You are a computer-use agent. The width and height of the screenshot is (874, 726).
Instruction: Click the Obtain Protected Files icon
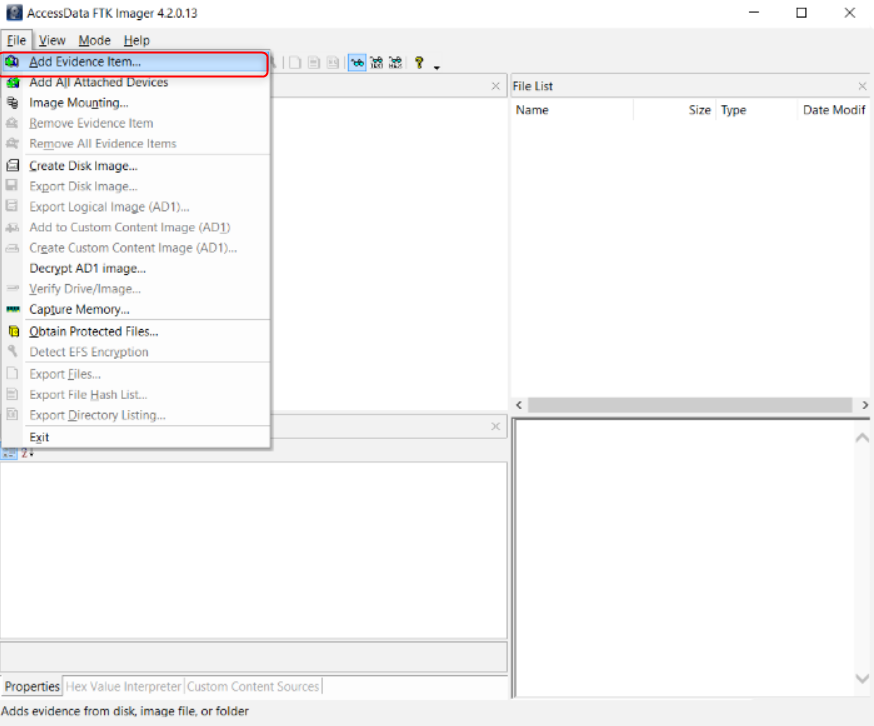point(12,332)
